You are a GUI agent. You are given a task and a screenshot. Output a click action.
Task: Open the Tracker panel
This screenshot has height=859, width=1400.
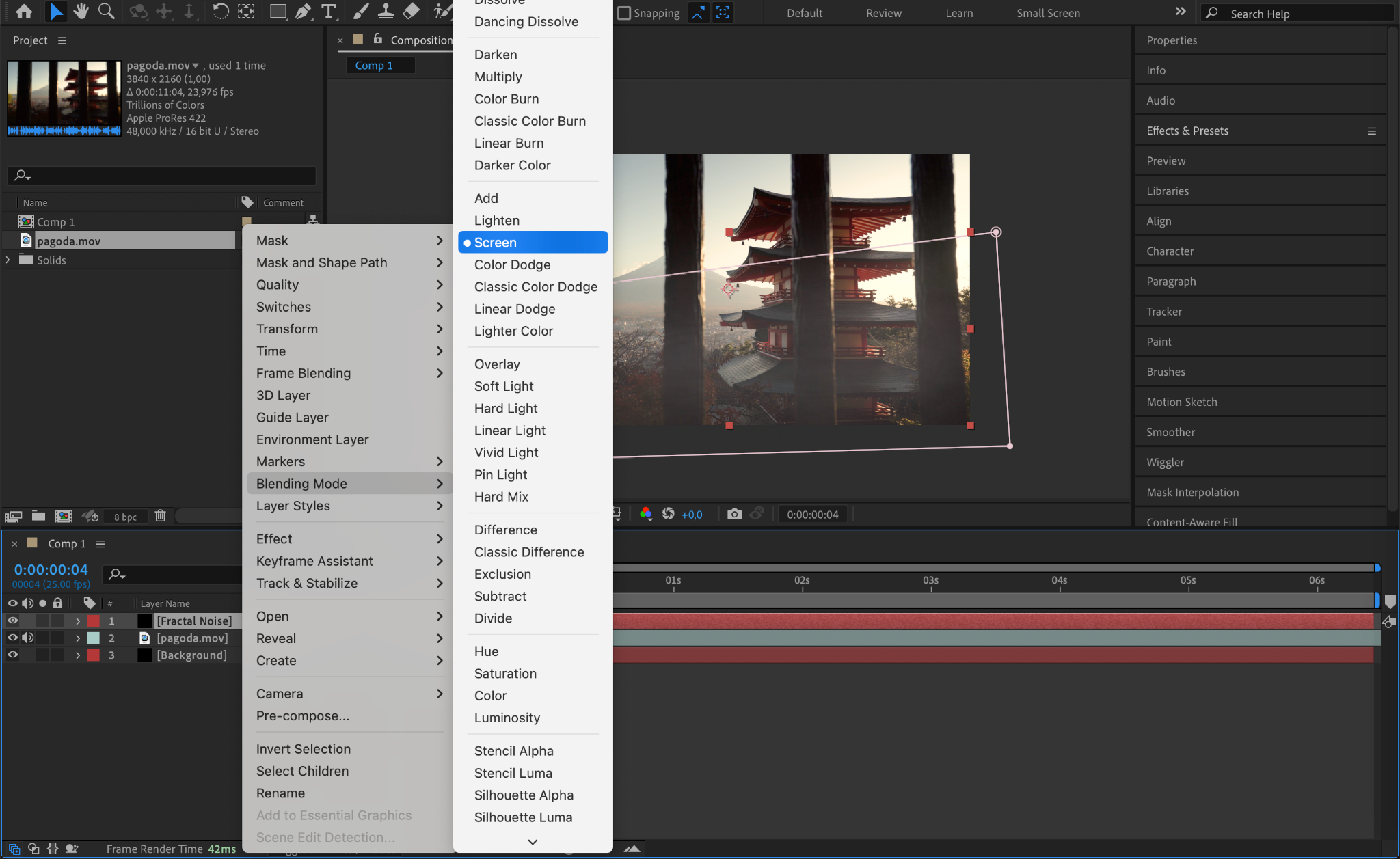(1164, 312)
